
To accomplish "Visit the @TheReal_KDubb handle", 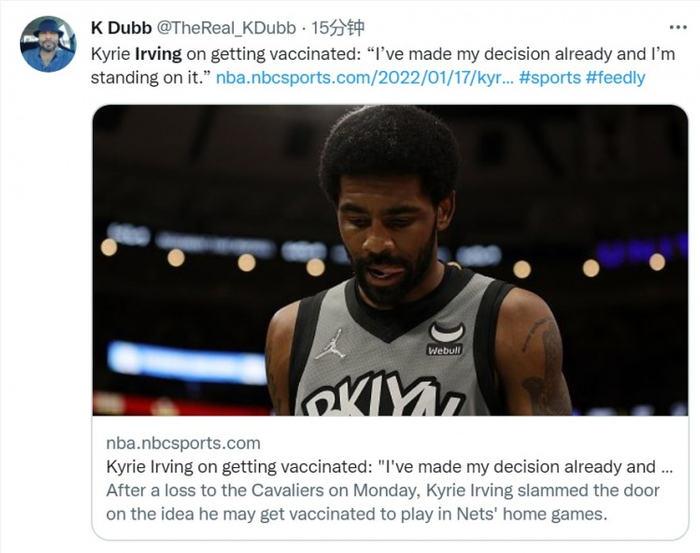I will pos(225,26).
